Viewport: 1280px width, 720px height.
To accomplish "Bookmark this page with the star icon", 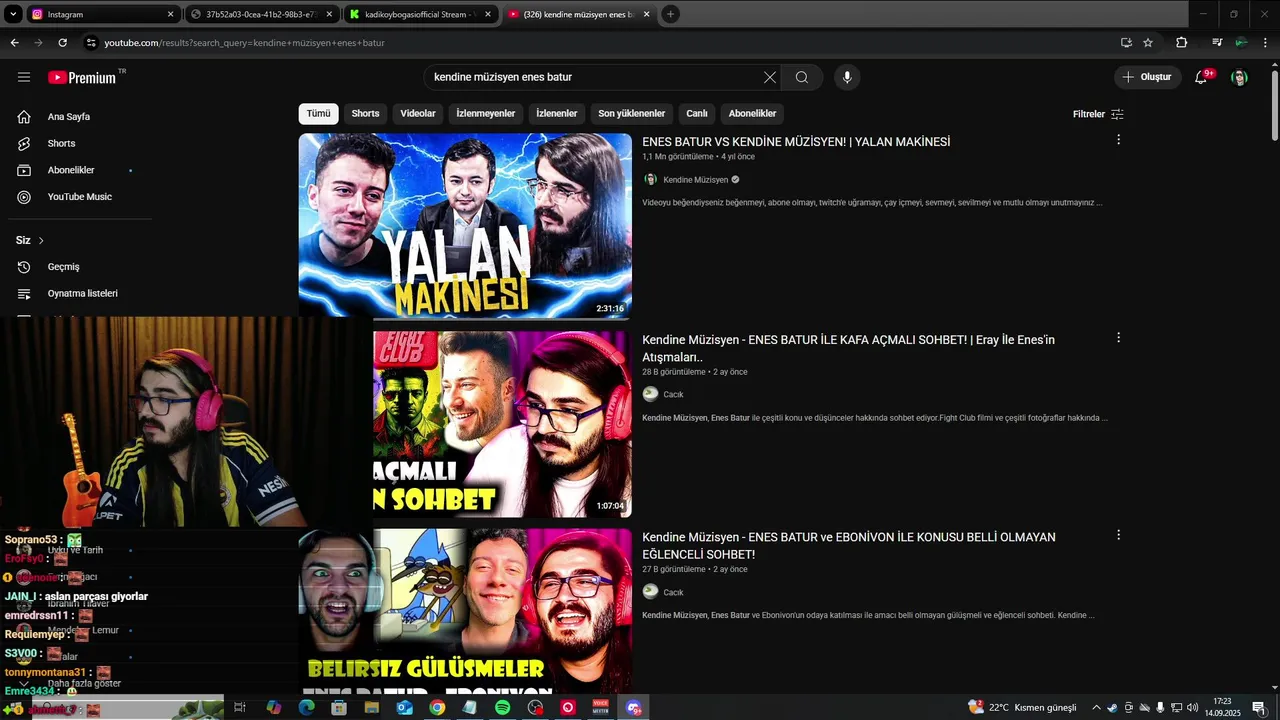I will coord(1148,42).
